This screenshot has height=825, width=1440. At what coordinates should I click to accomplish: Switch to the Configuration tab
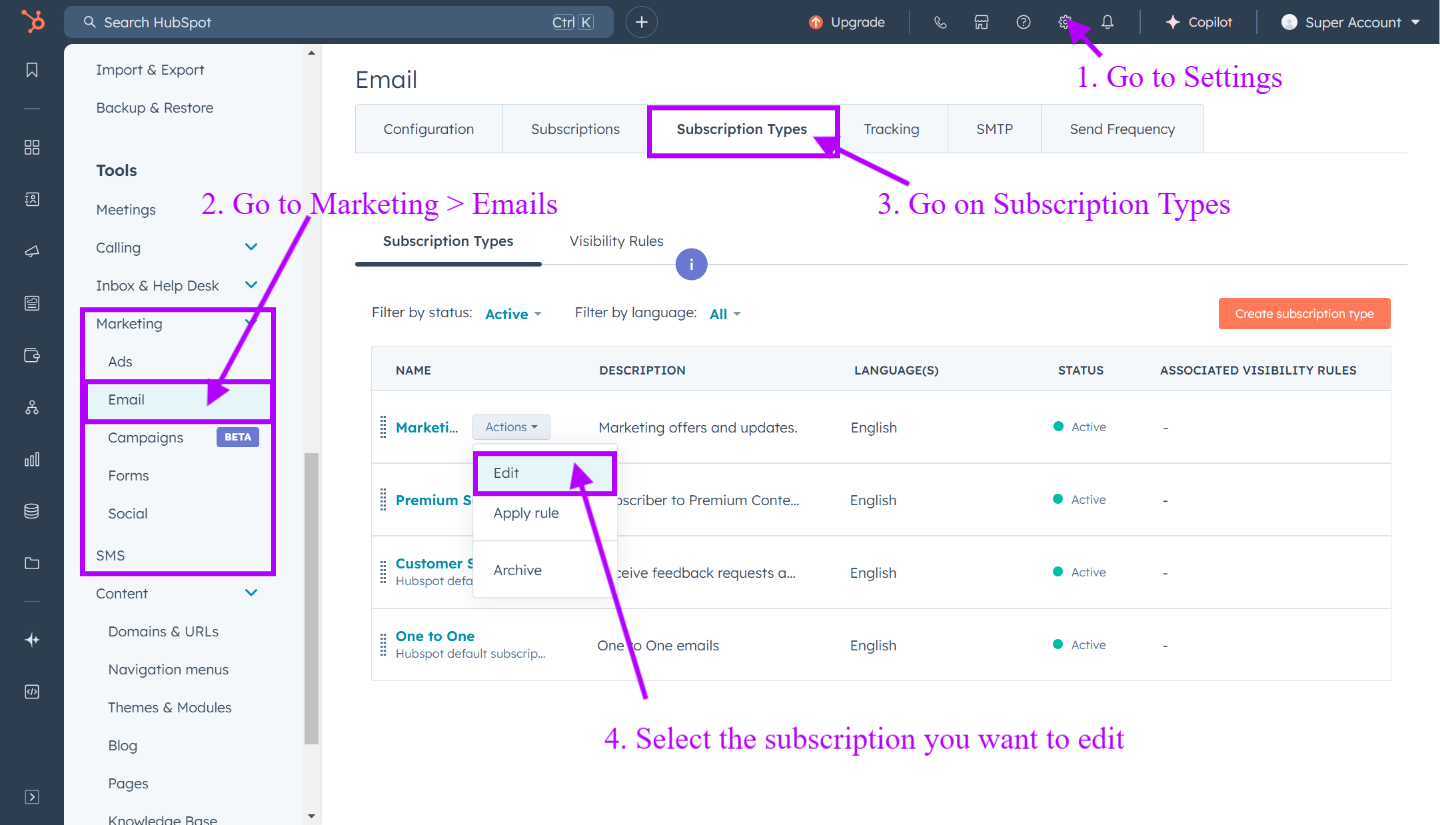[429, 129]
